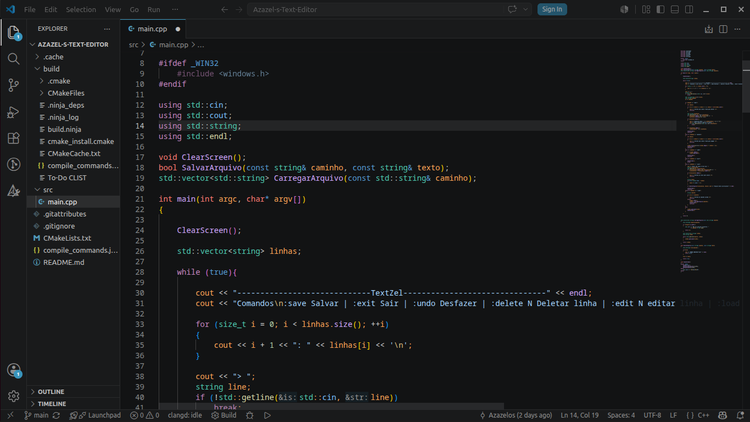Click the editor vertical scrollbar

tap(746, 87)
